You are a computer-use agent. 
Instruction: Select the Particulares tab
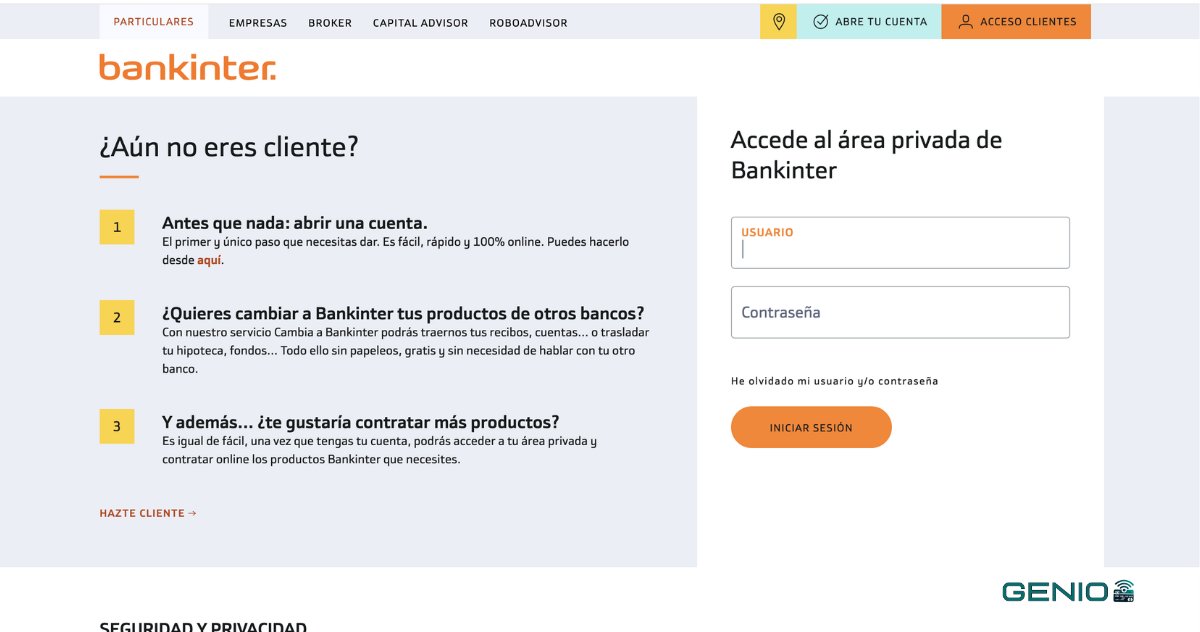click(154, 22)
